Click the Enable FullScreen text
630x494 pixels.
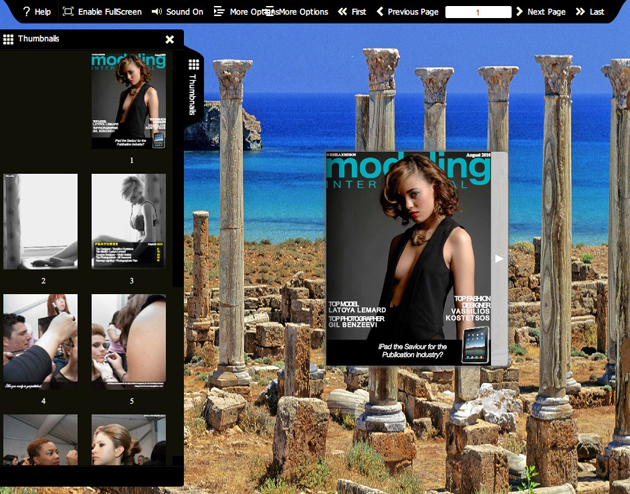(x=110, y=12)
